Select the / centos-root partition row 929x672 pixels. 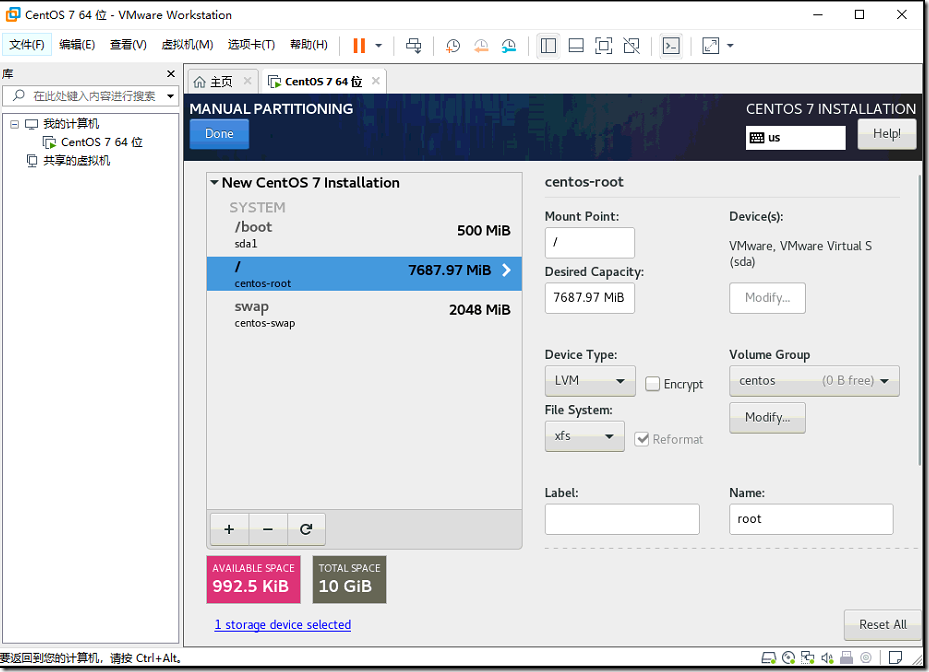364,274
